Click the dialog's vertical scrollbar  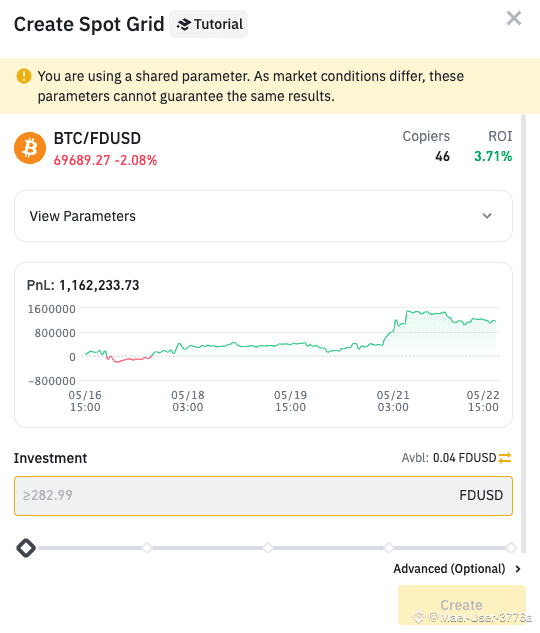click(x=524, y=333)
